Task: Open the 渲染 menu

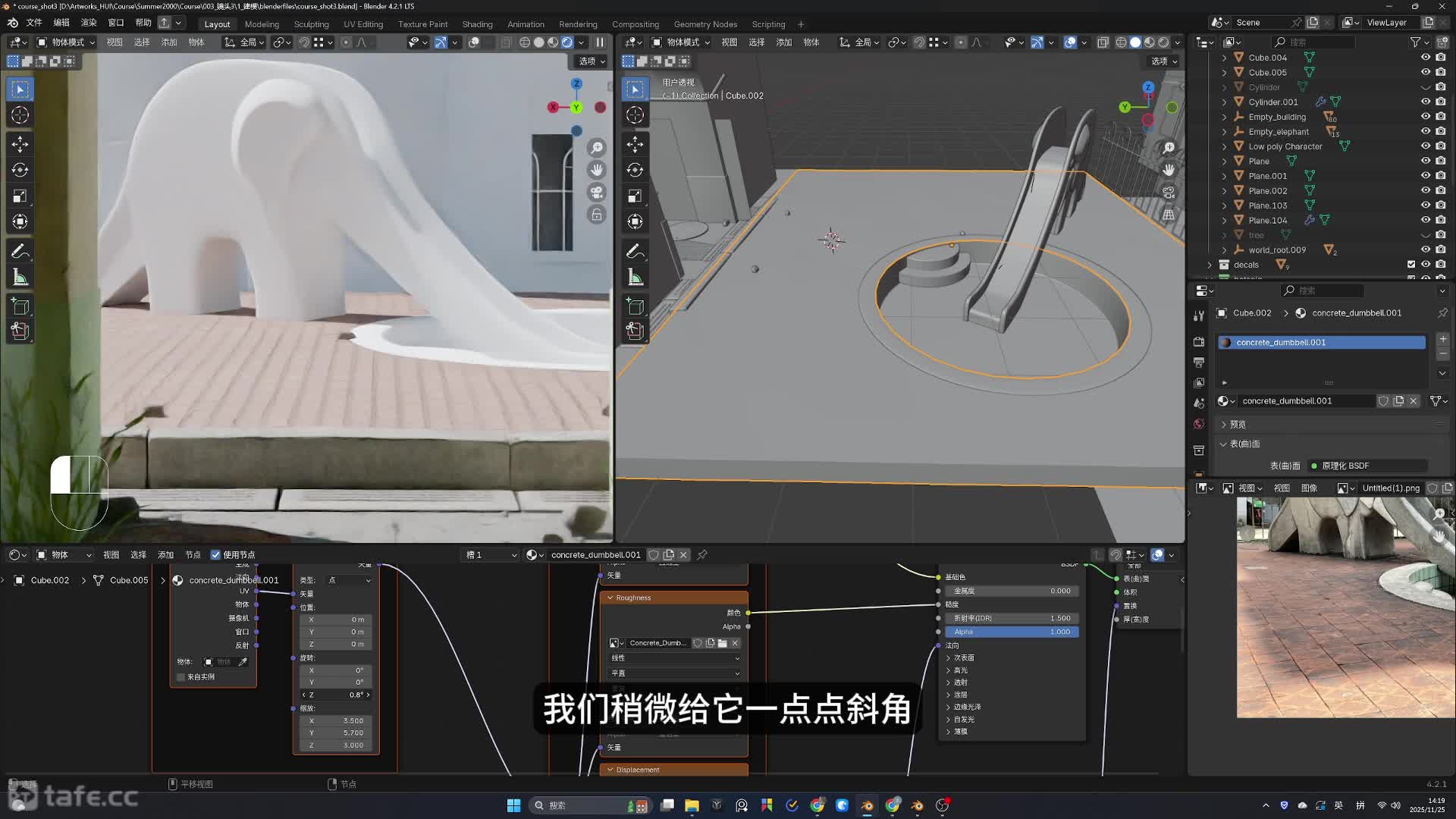Action: click(89, 23)
